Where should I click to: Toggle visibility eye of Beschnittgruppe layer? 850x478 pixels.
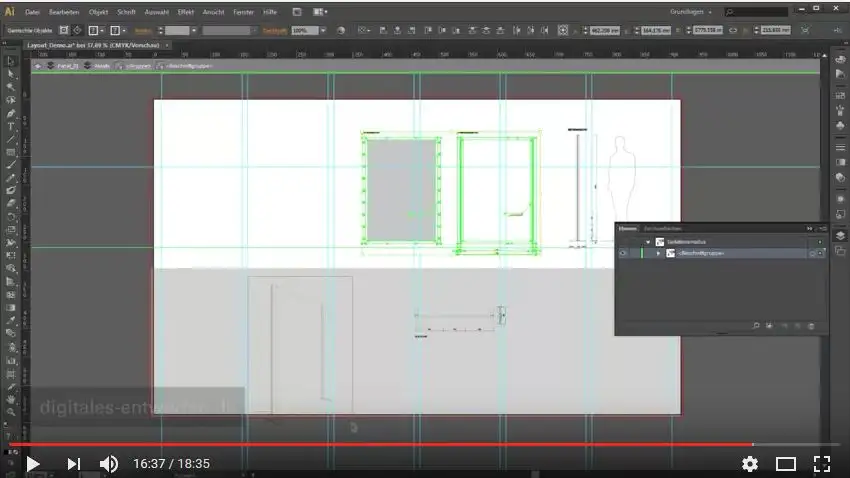tap(623, 253)
